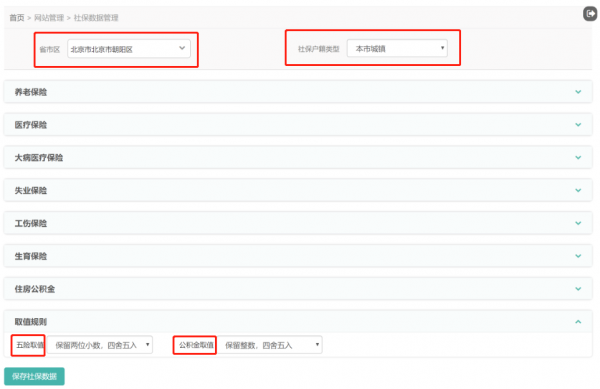The image size is (600, 389).
Task: Click the 医疗保险 section title
Action: pyautogui.click(x=31, y=125)
